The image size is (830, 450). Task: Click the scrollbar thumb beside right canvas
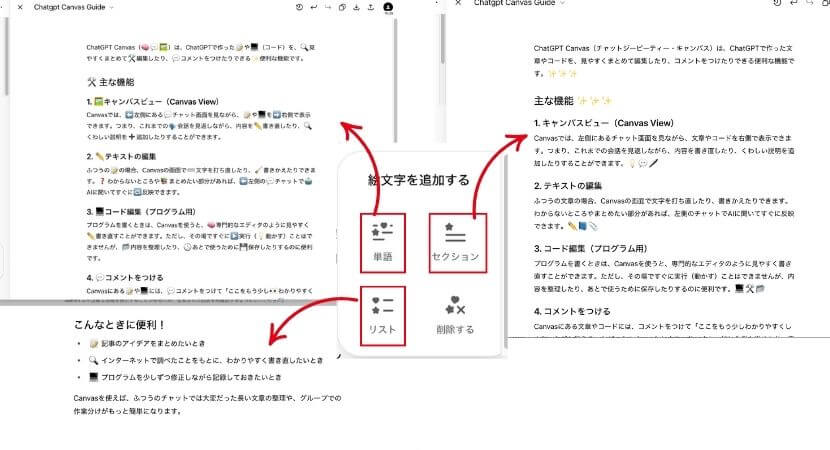pyautogui.click(x=443, y=40)
